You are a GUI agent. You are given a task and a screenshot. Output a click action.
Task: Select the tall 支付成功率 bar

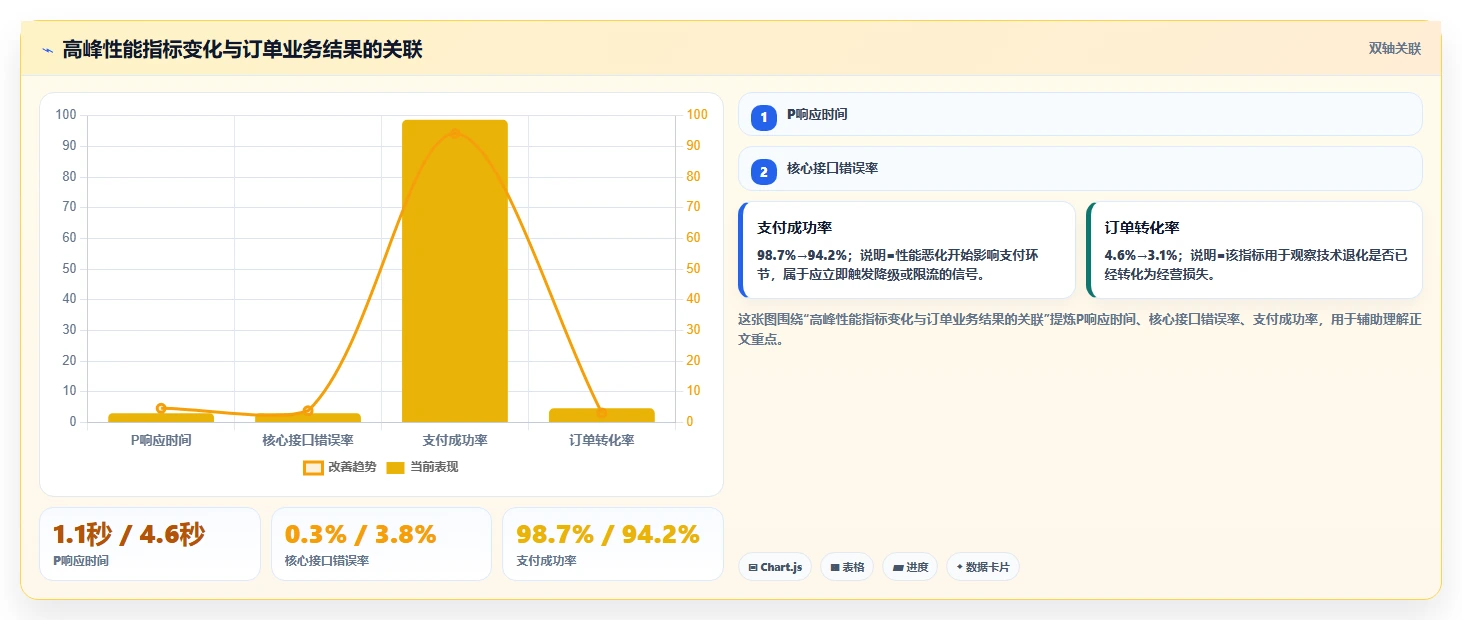pos(455,271)
